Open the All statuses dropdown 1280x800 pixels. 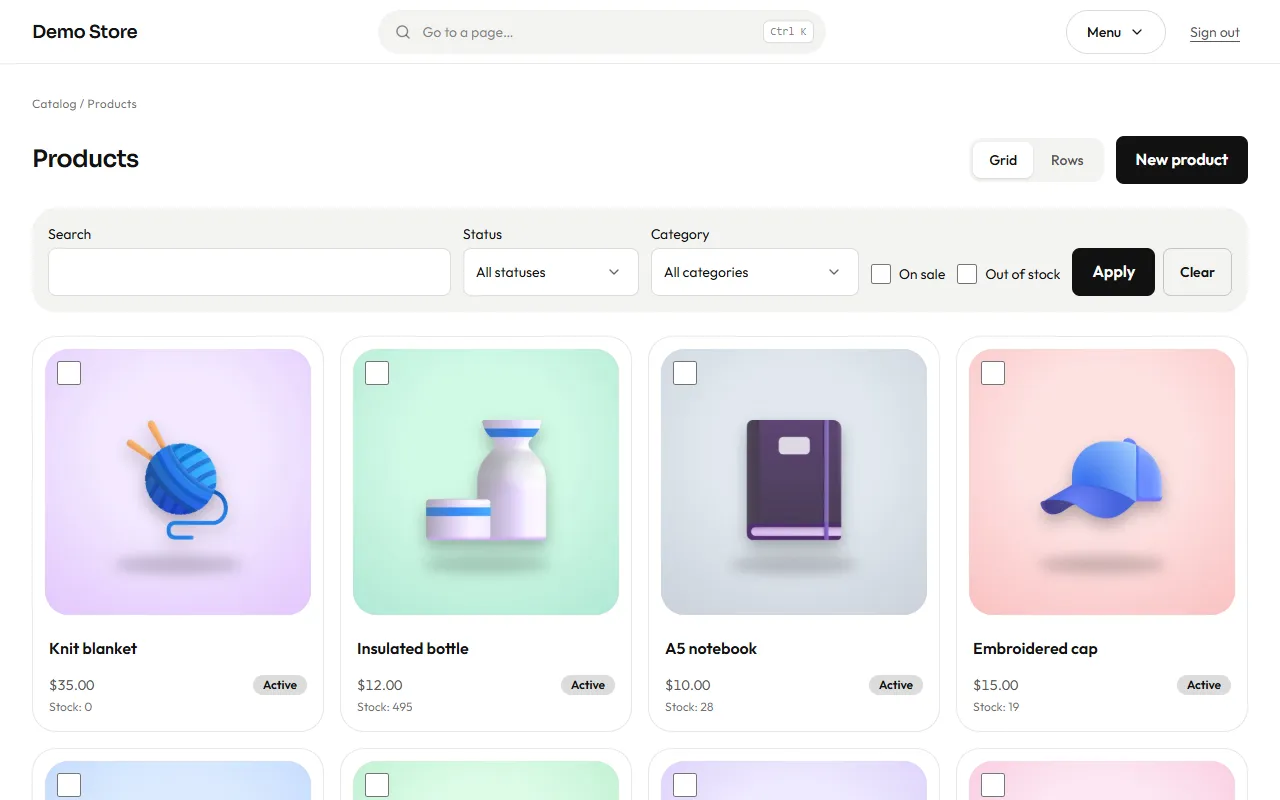(x=551, y=272)
